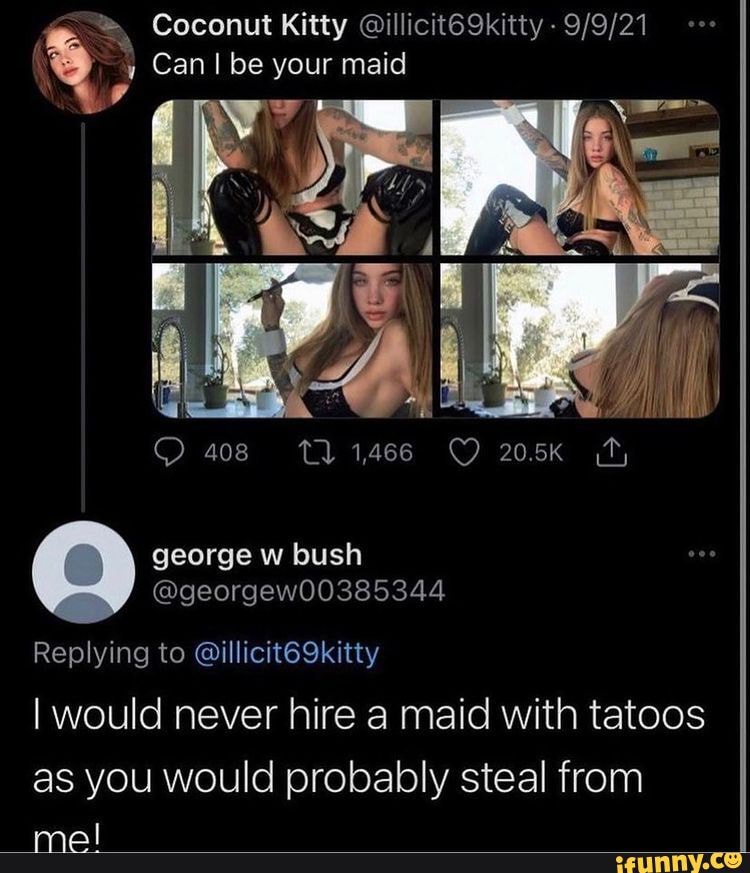The height and width of the screenshot is (873, 750).
Task: Tap the share upload icon
Action: (x=606, y=456)
